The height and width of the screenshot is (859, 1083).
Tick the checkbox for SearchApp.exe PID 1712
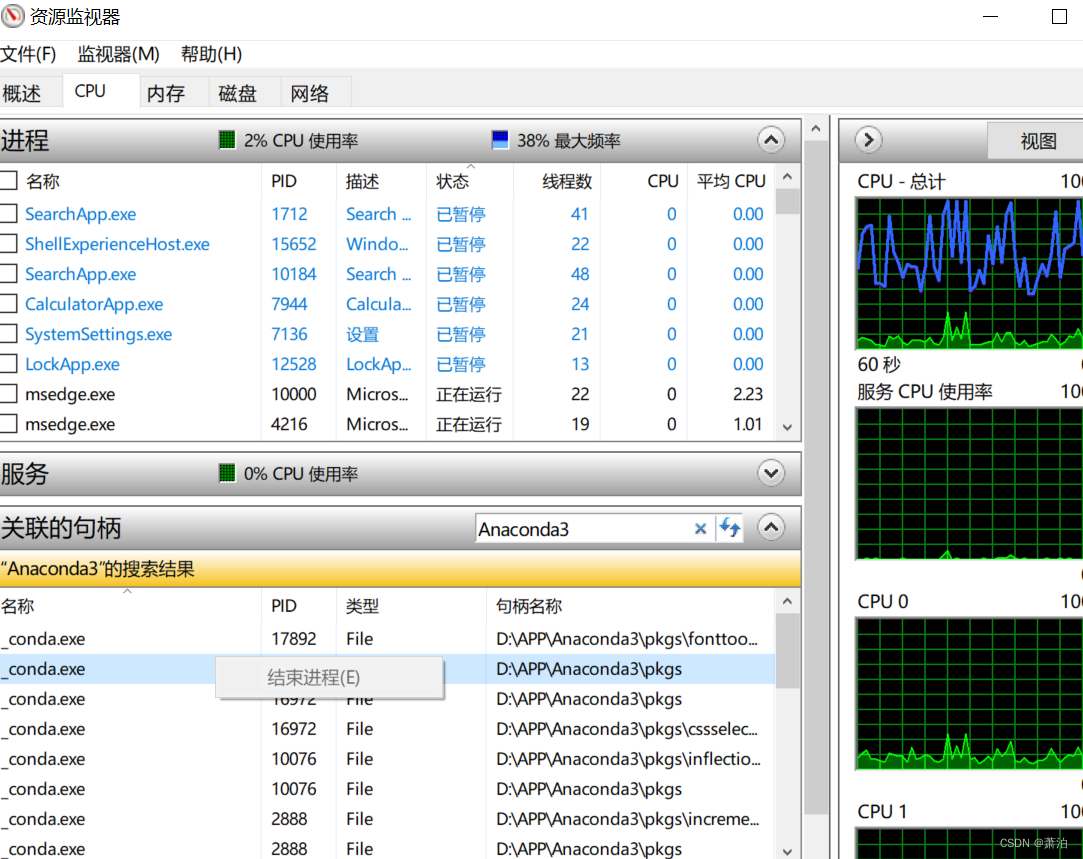pos(8,213)
